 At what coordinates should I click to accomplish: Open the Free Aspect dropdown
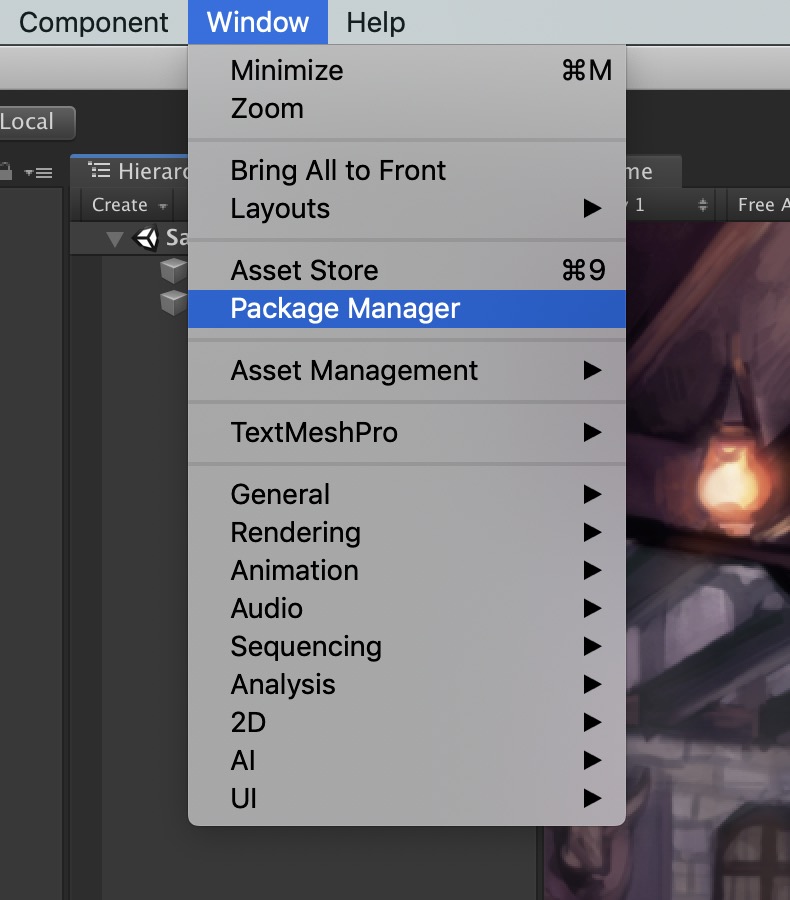click(759, 205)
